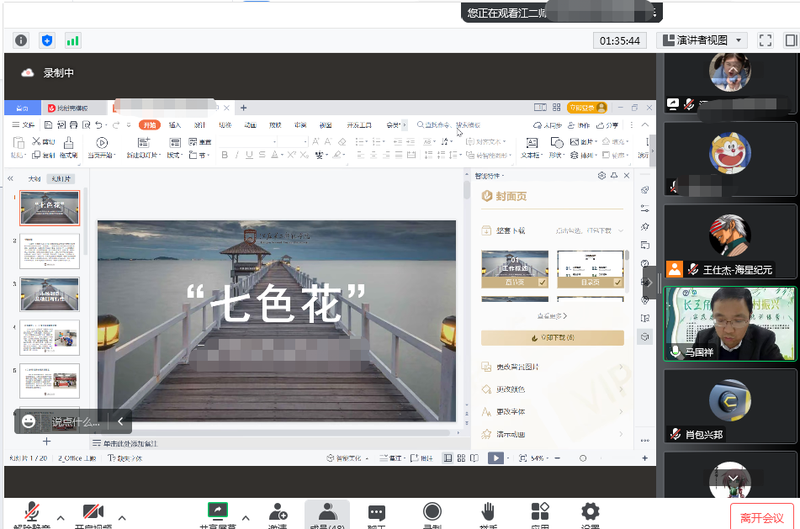Viewport: 800px width, 529px height.
Task: Open the chat bubble icon
Action: click(x=377, y=512)
